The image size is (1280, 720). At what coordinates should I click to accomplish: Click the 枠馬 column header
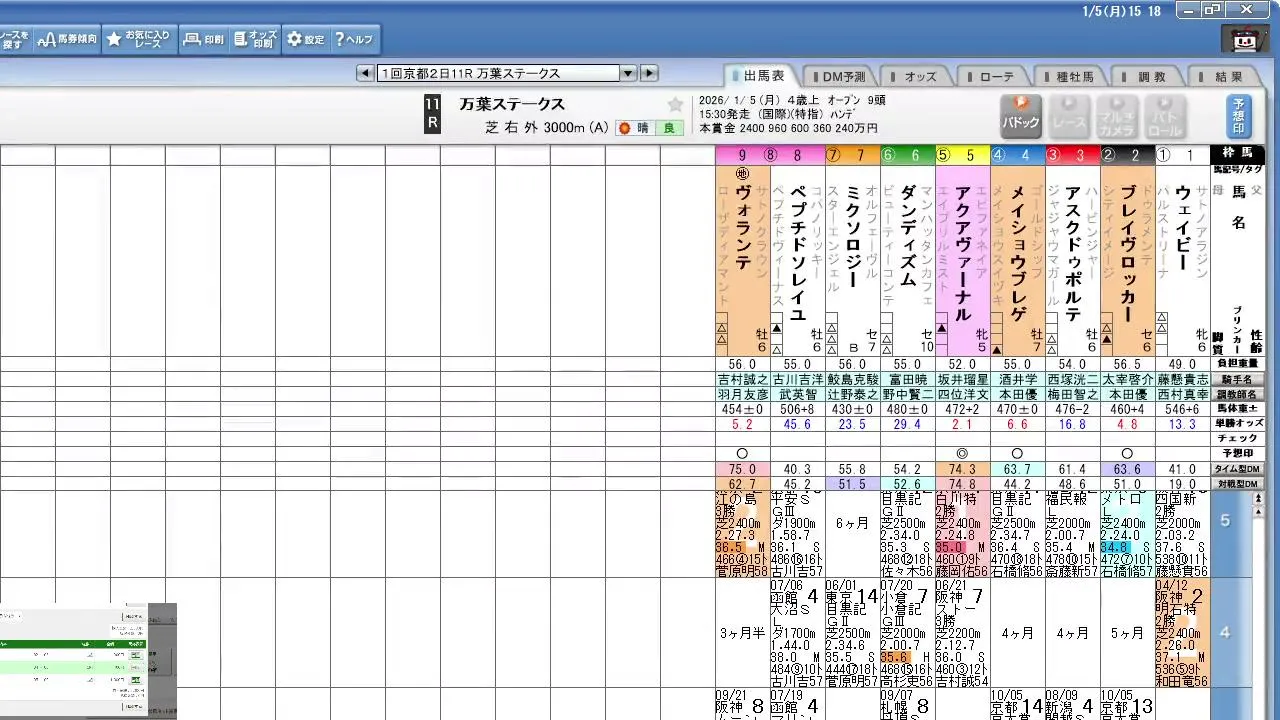tap(1238, 153)
